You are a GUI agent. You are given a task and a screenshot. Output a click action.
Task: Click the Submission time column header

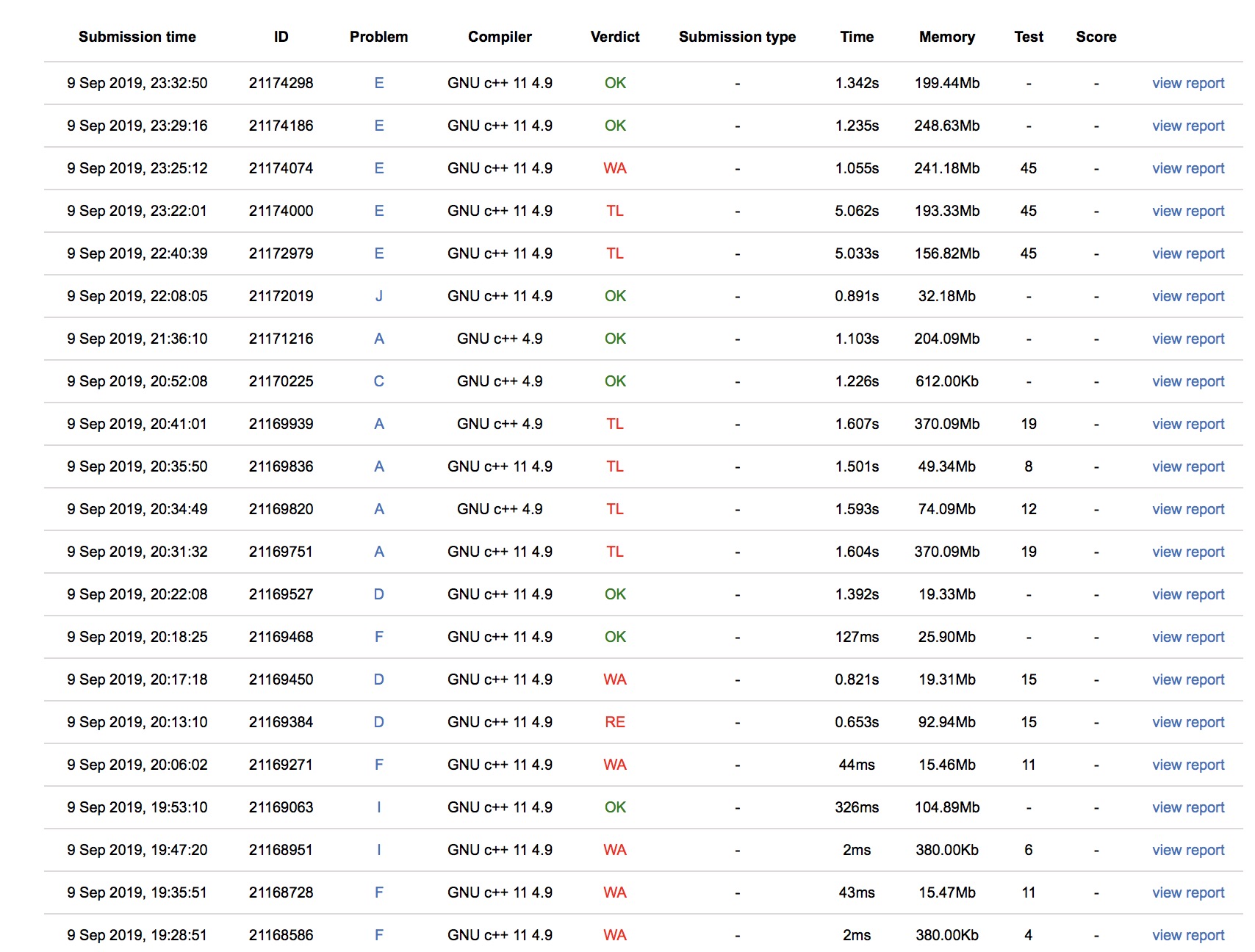pos(137,37)
